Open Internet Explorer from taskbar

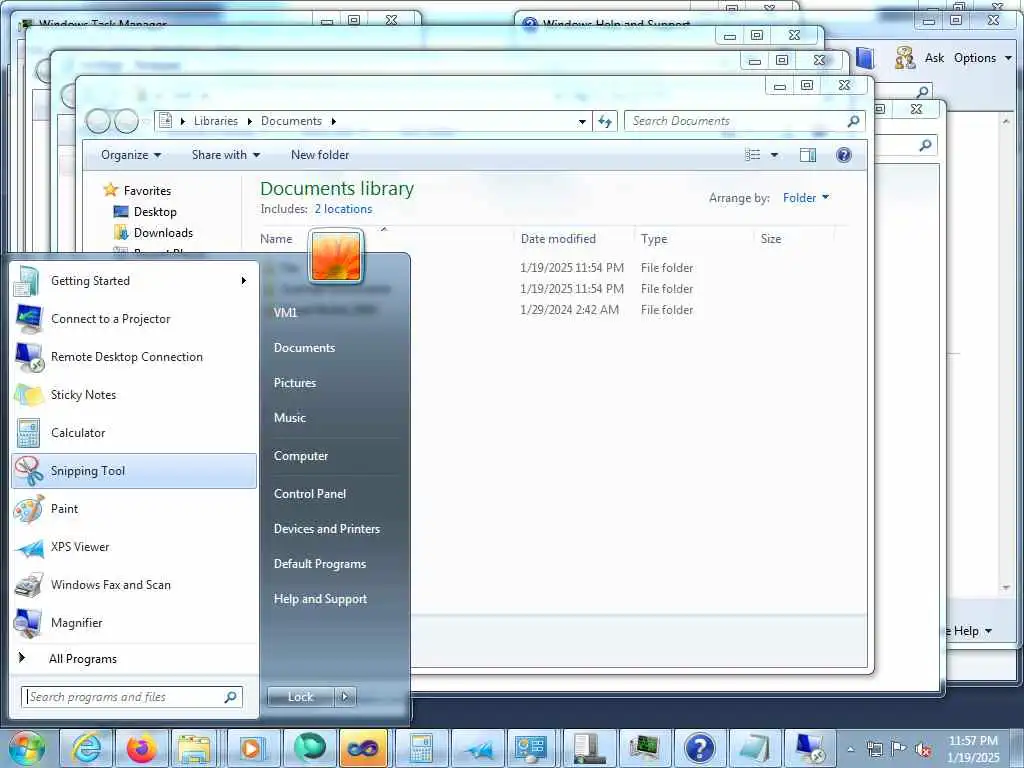87,748
